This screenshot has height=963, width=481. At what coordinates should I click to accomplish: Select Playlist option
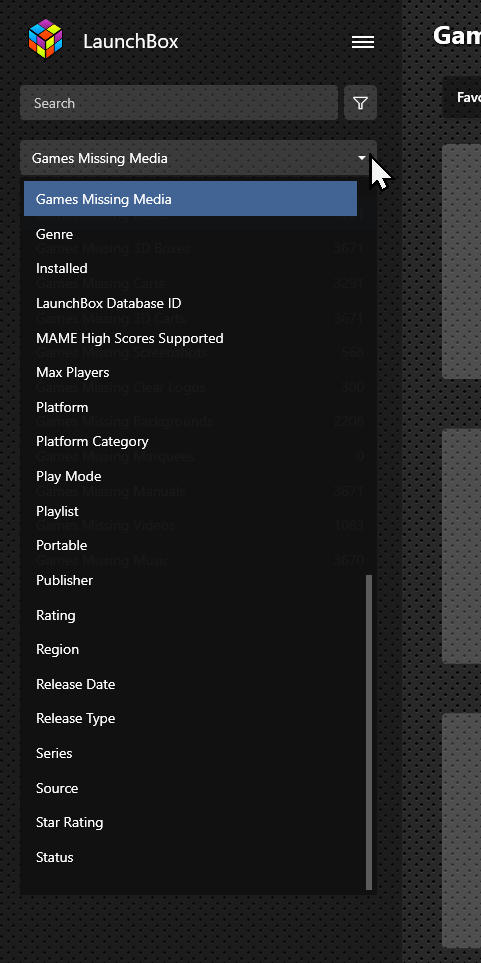[190, 511]
